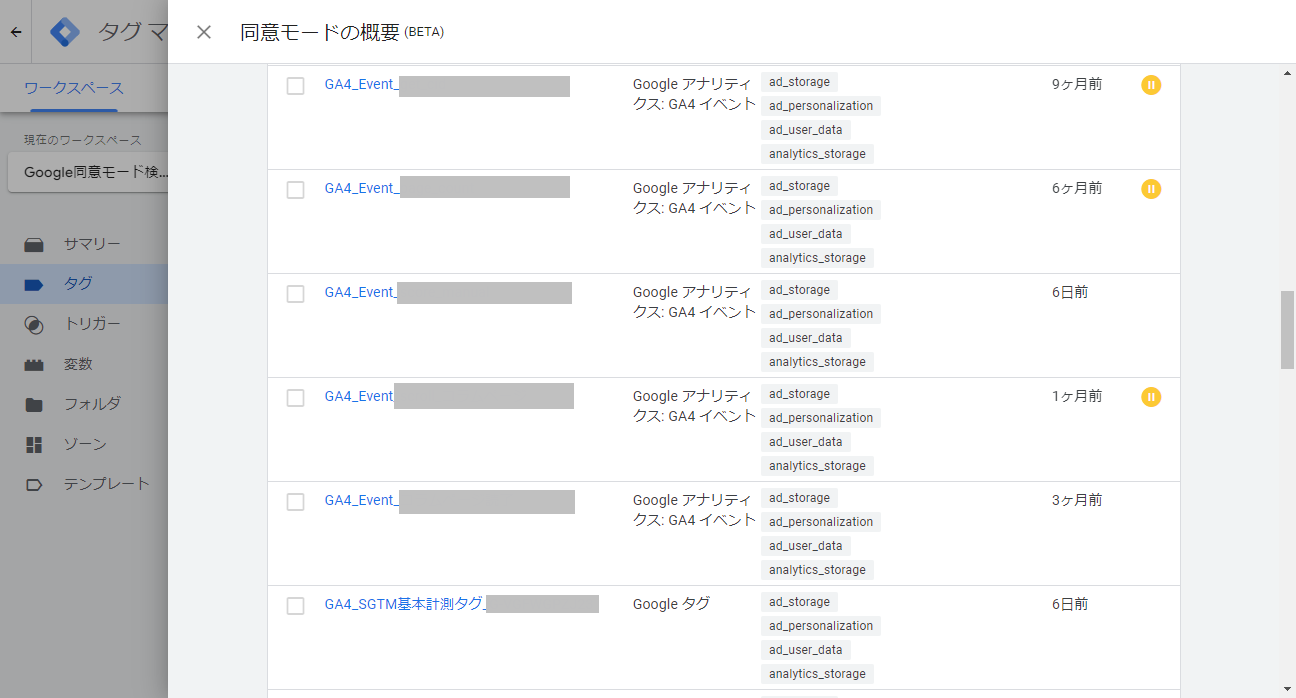Click the Variables icon in sidebar
The height and width of the screenshot is (698, 1296).
(34, 364)
